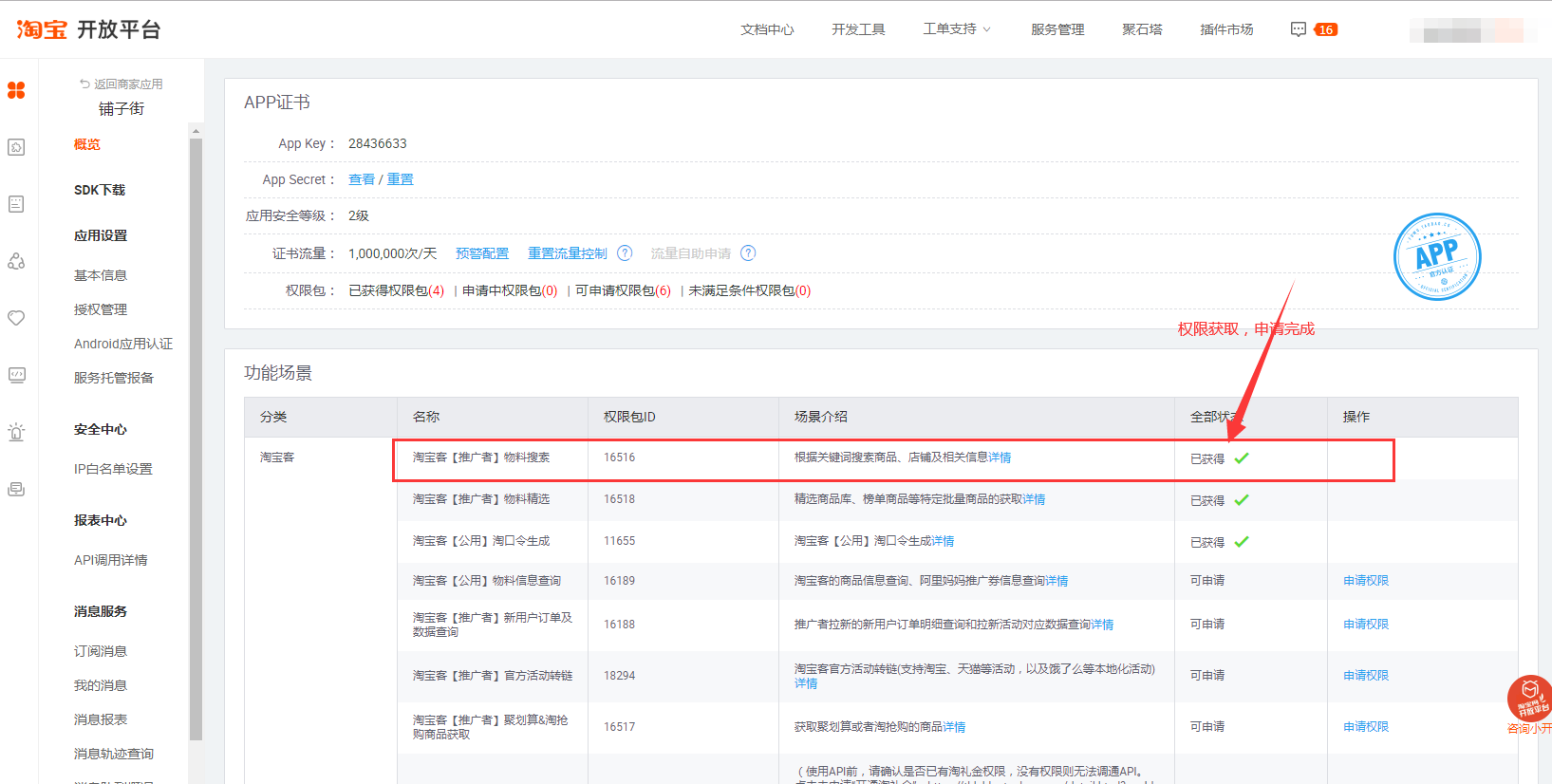
Task: Open the heart favorites sidebar icon
Action: tap(16, 318)
